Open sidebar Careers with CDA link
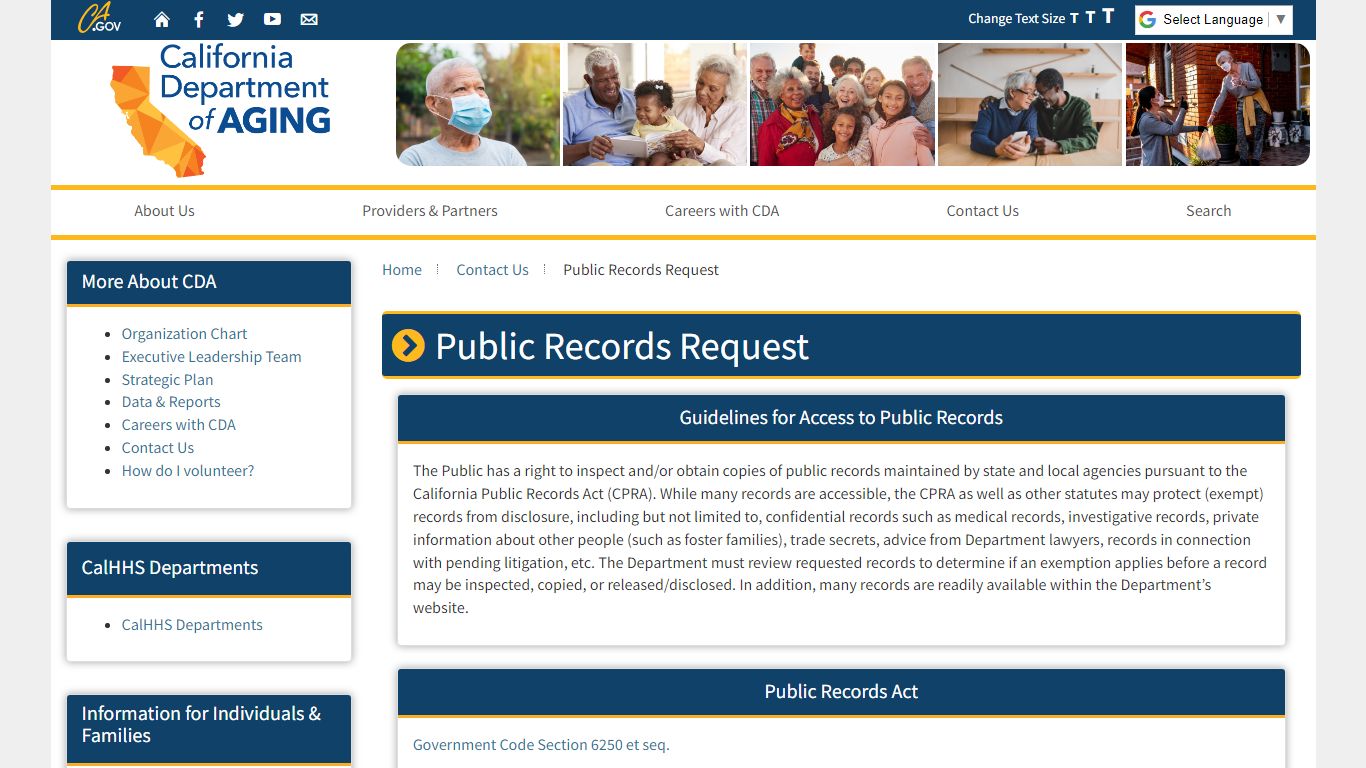 pyautogui.click(x=179, y=425)
